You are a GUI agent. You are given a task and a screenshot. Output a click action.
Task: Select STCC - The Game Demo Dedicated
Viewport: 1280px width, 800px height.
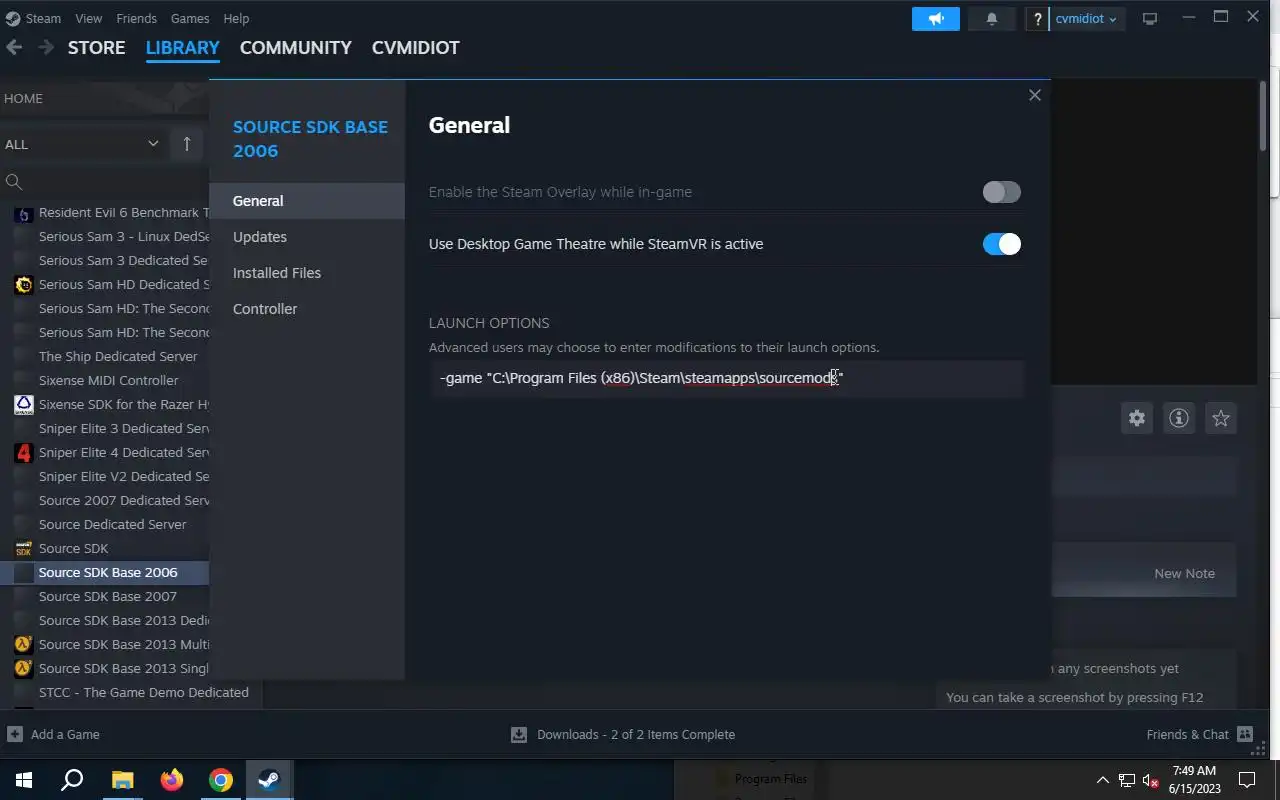(143, 692)
